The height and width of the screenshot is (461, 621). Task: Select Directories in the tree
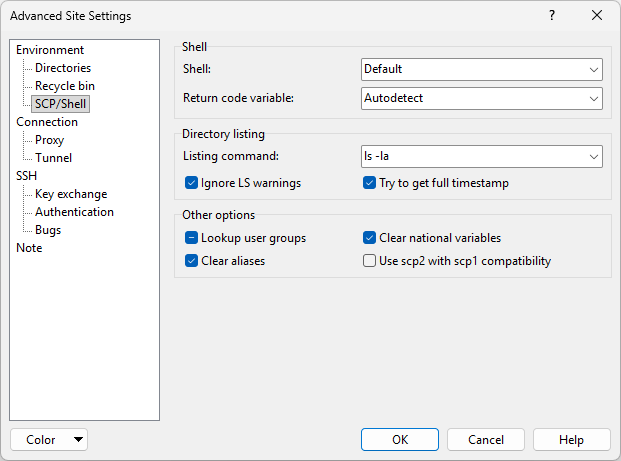[63, 68]
